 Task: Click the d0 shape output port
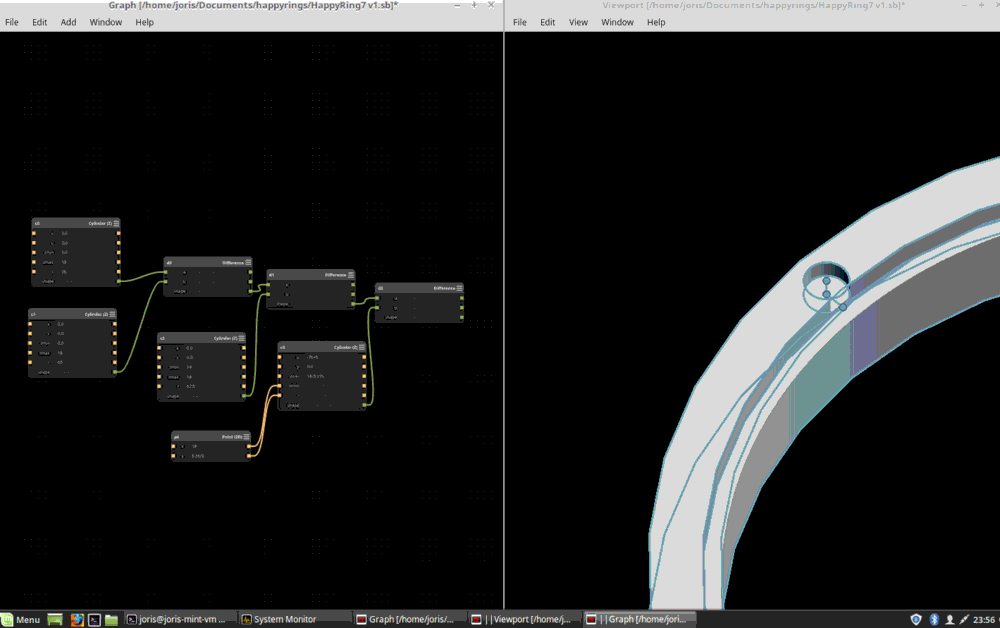250,291
